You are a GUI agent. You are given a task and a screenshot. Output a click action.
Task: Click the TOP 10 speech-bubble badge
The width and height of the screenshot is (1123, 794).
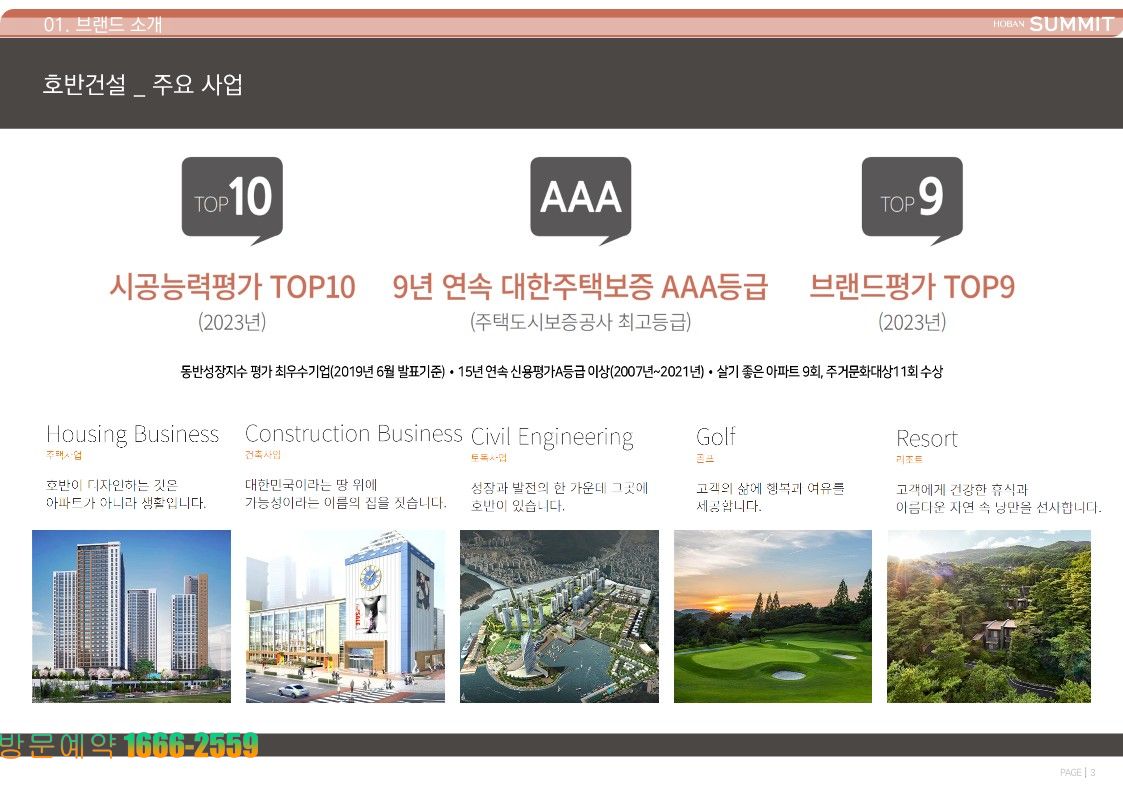click(232, 200)
